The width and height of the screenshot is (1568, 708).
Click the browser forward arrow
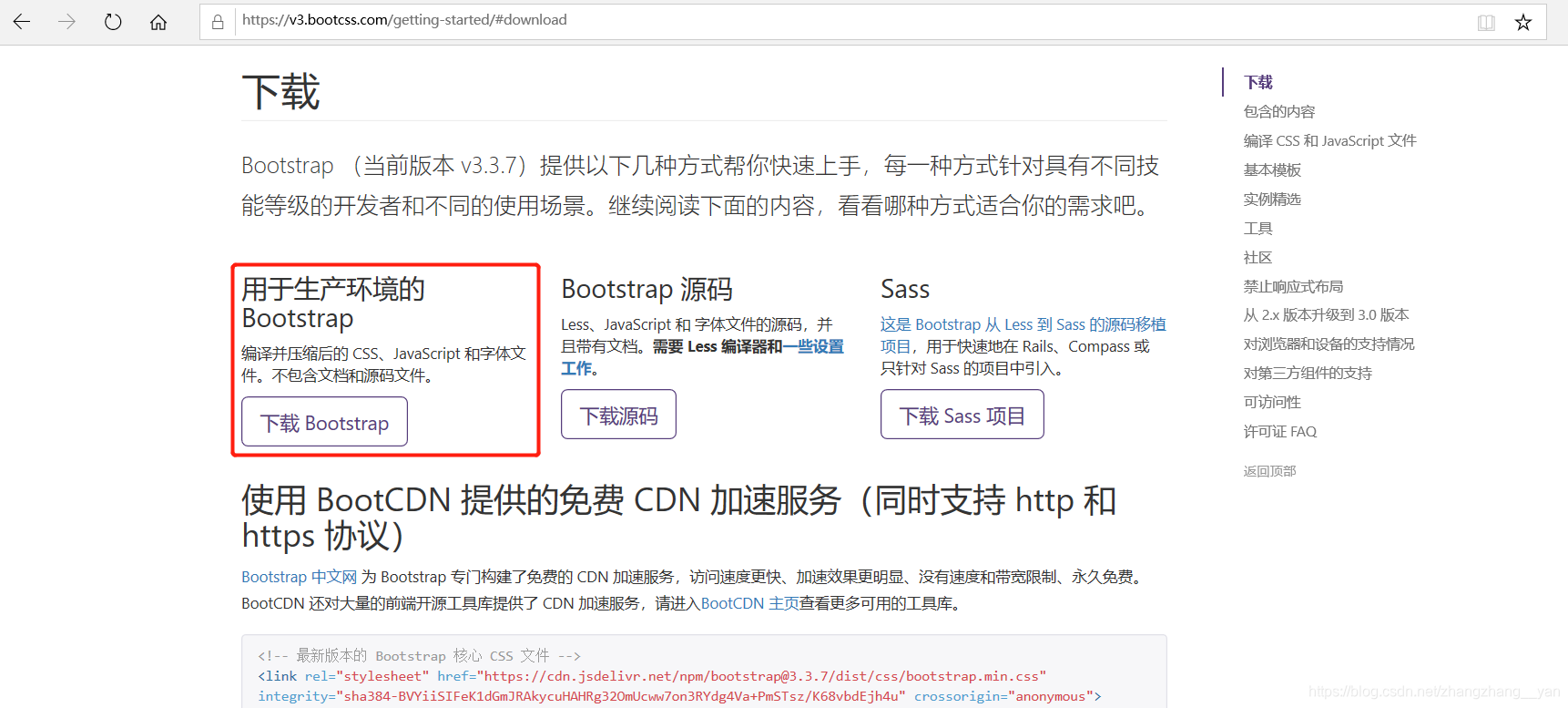click(x=66, y=22)
